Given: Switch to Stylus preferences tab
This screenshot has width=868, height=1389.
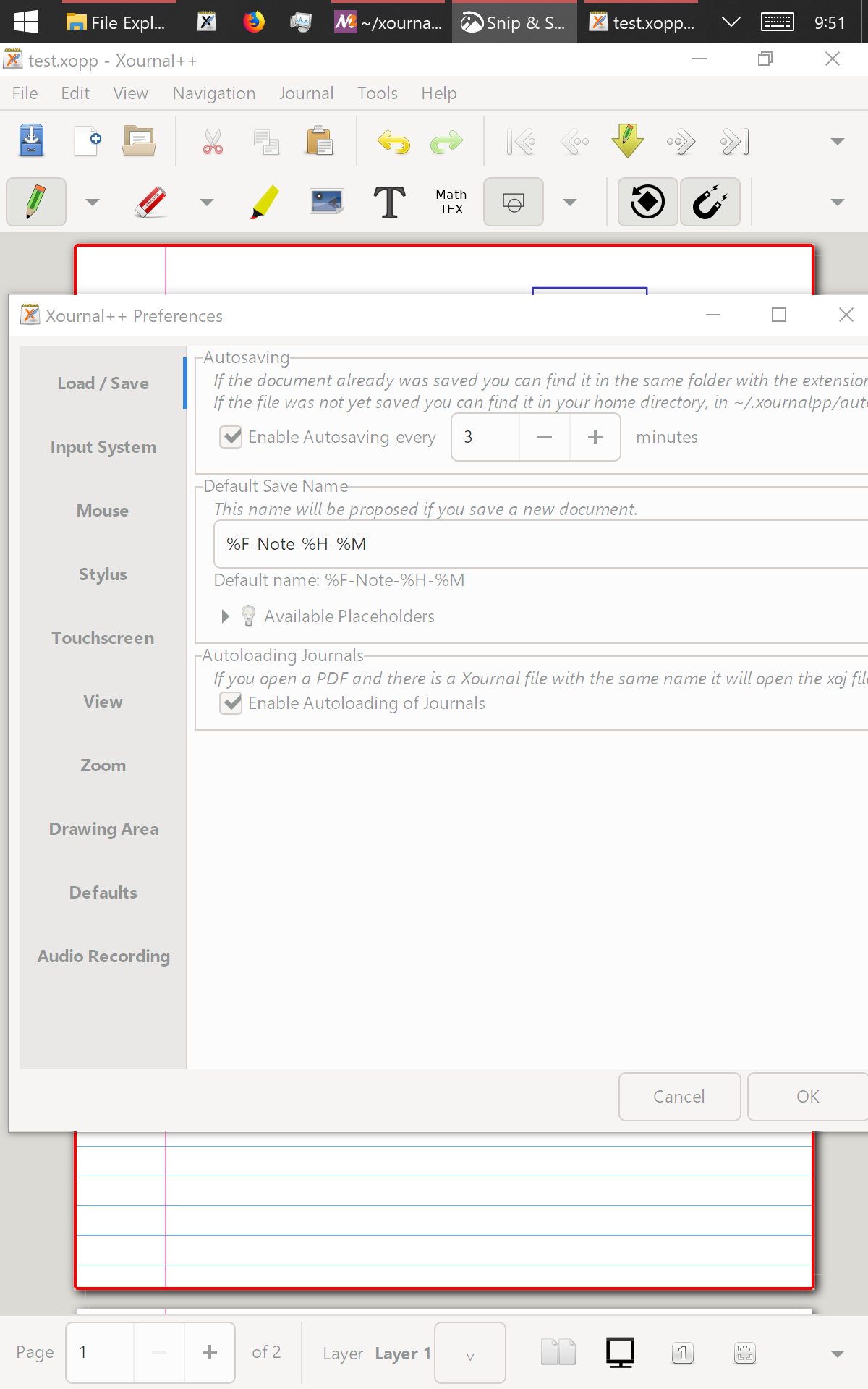Looking at the screenshot, I should point(103,574).
